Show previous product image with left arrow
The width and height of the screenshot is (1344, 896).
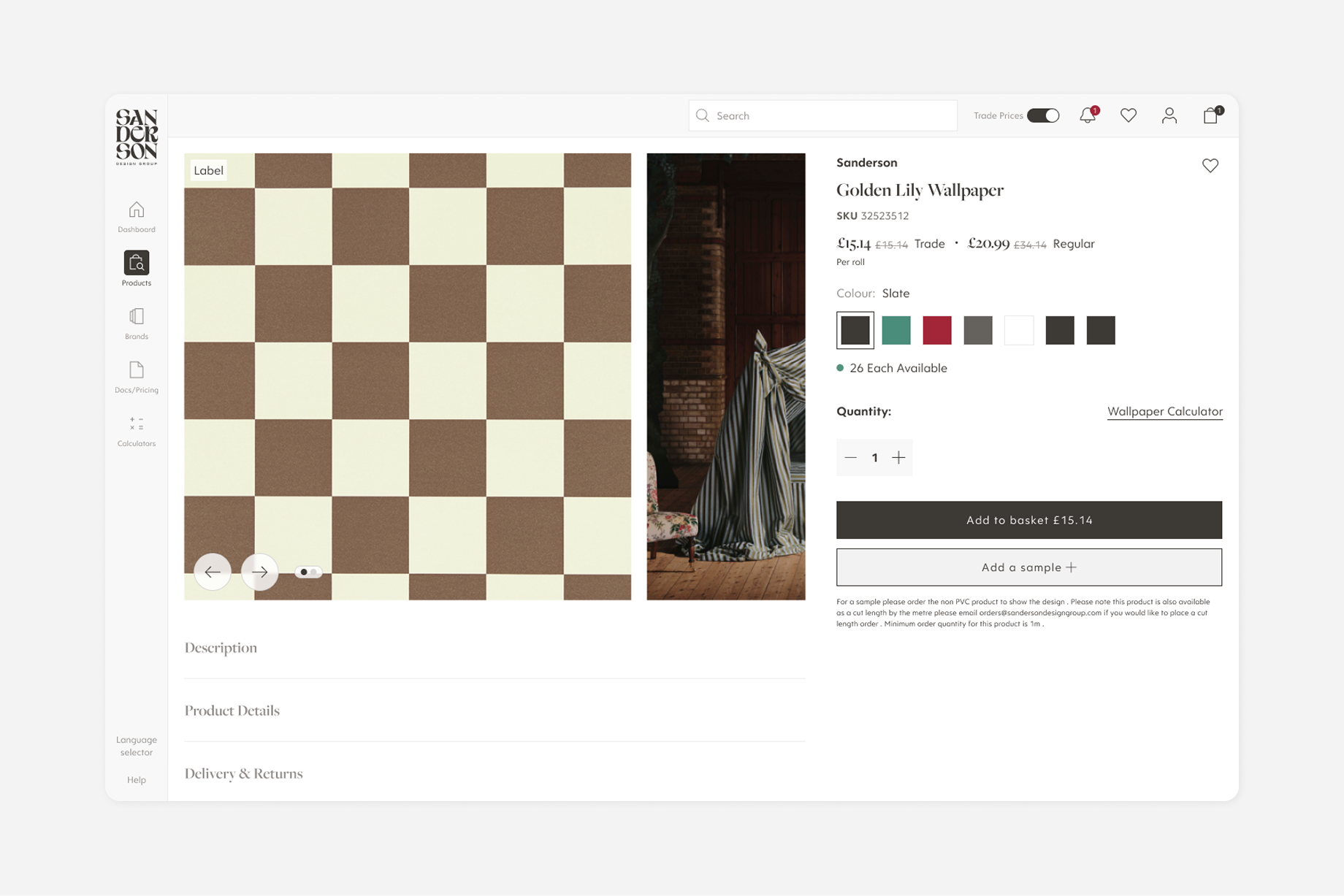pos(213,572)
